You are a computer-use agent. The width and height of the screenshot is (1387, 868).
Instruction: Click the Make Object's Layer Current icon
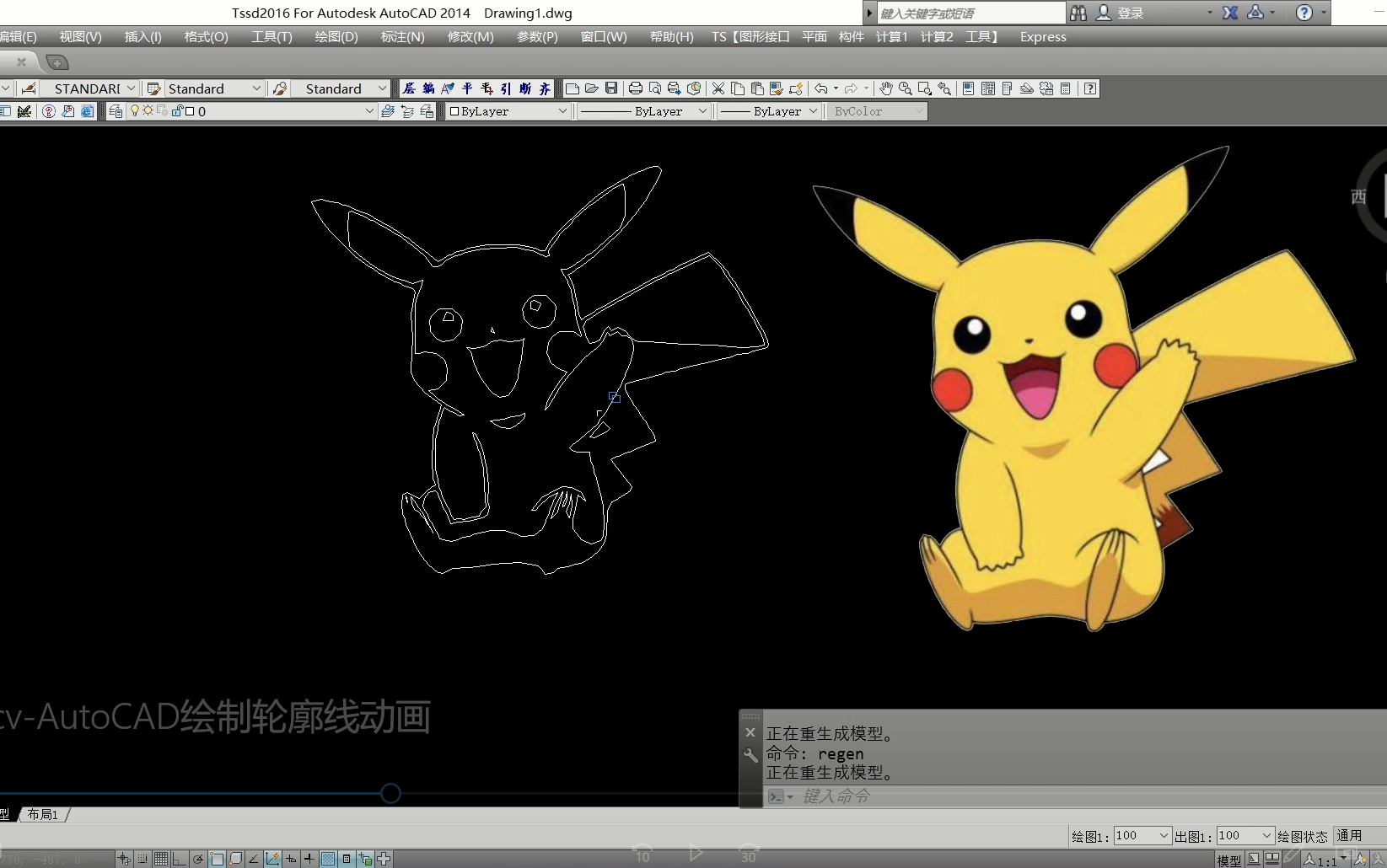[x=388, y=111]
